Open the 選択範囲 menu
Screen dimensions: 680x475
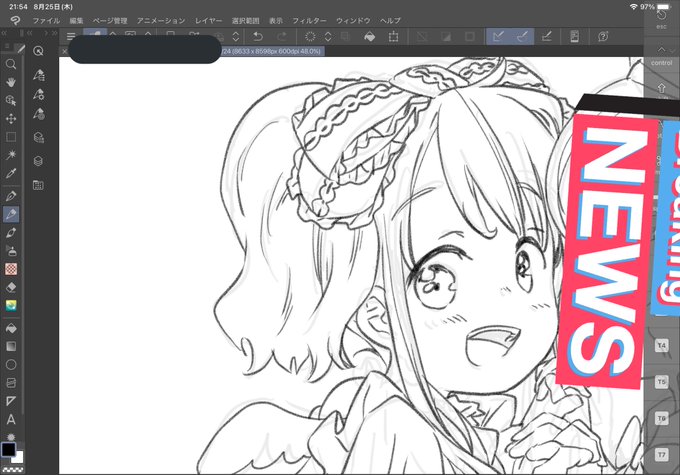pos(245,20)
